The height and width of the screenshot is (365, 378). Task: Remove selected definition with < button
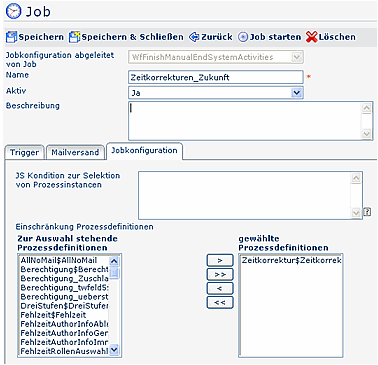pyautogui.click(x=220, y=288)
